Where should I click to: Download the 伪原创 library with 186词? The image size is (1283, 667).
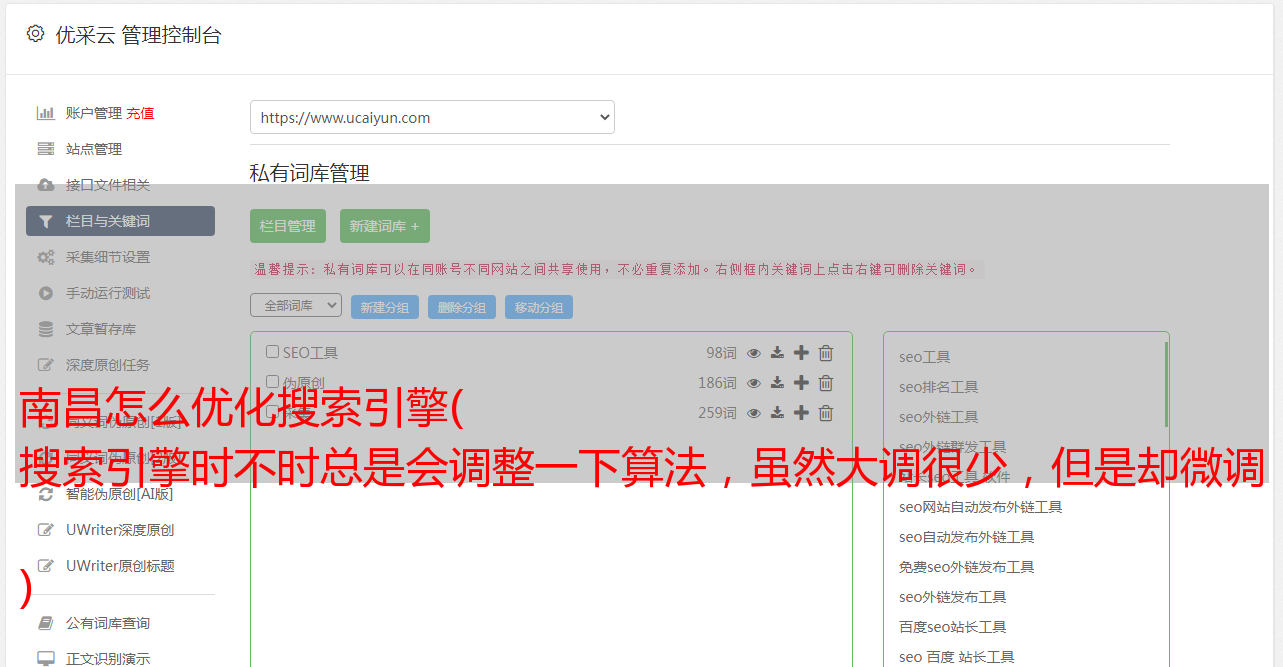click(777, 383)
